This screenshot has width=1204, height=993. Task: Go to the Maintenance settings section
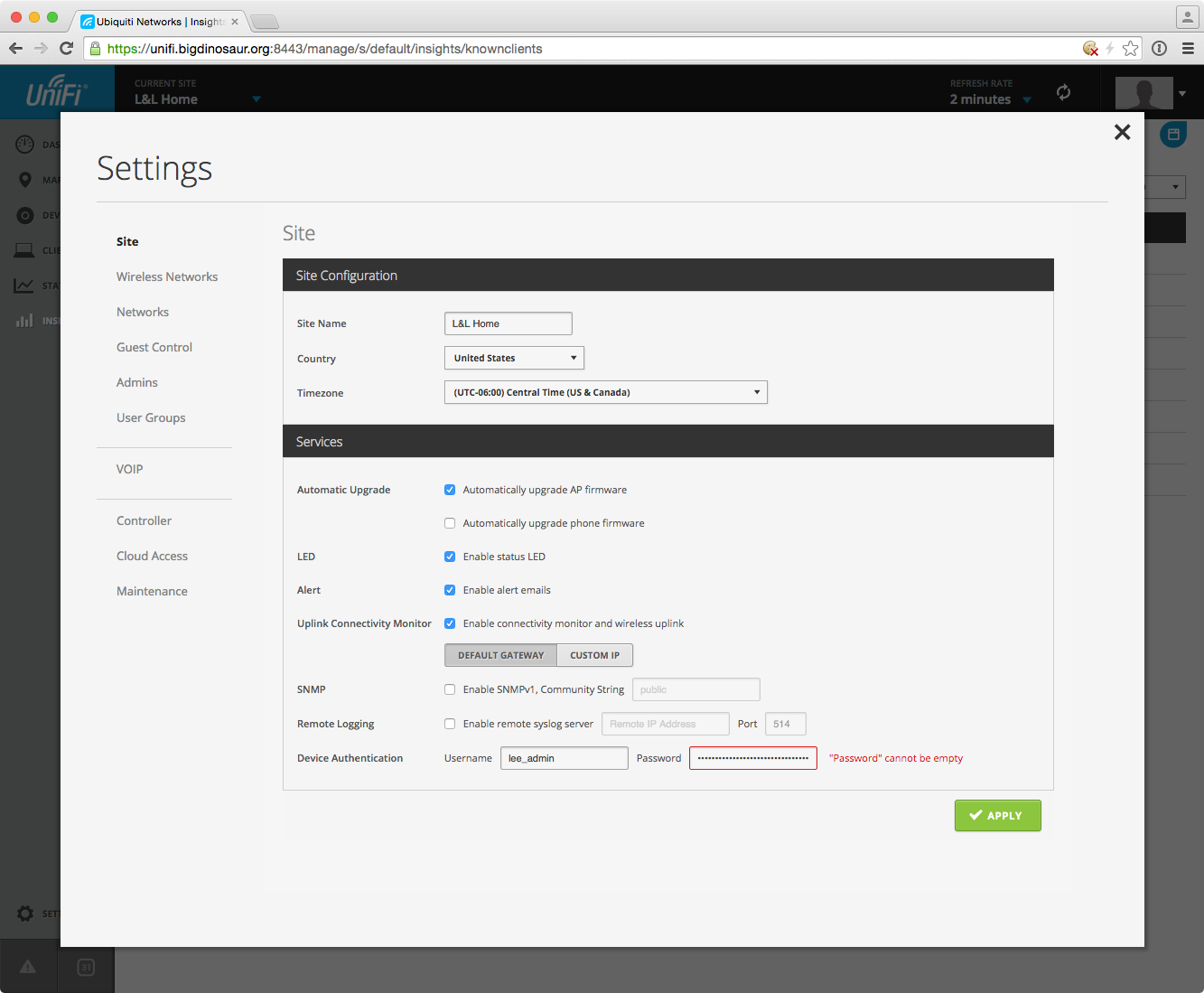point(152,591)
